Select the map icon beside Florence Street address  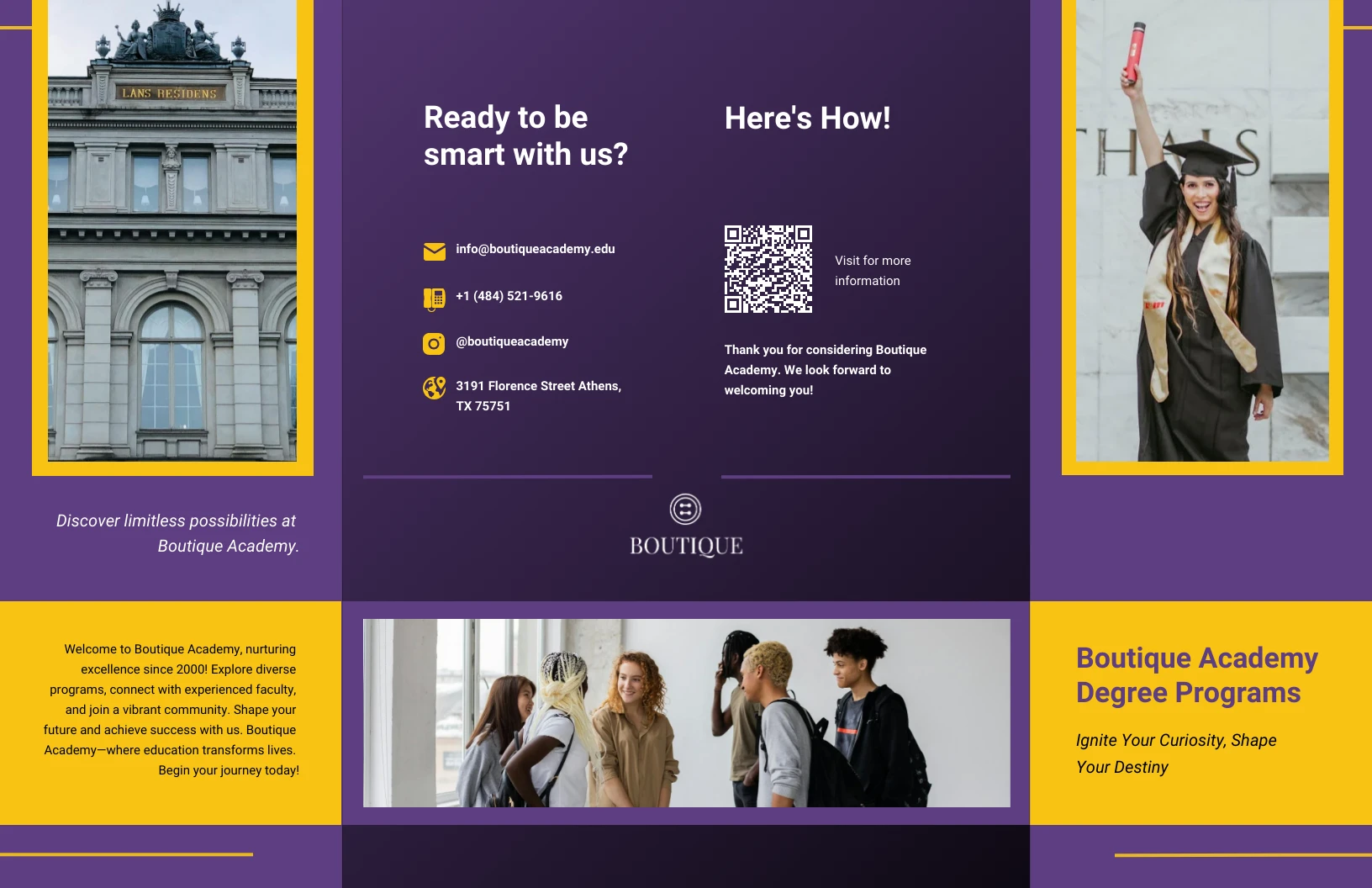pos(433,388)
